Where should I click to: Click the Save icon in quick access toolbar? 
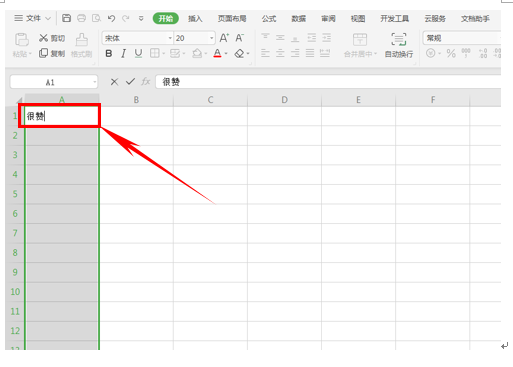point(67,18)
